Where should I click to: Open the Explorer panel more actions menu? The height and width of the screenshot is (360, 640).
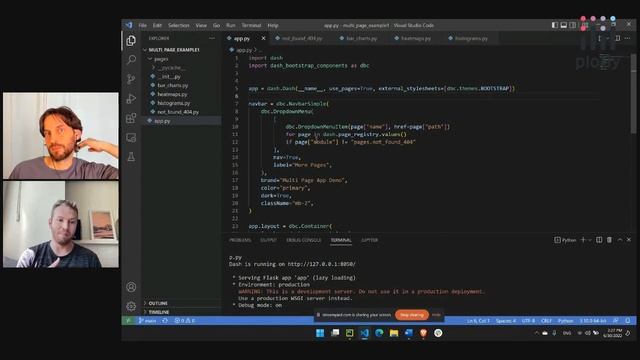[212, 38]
